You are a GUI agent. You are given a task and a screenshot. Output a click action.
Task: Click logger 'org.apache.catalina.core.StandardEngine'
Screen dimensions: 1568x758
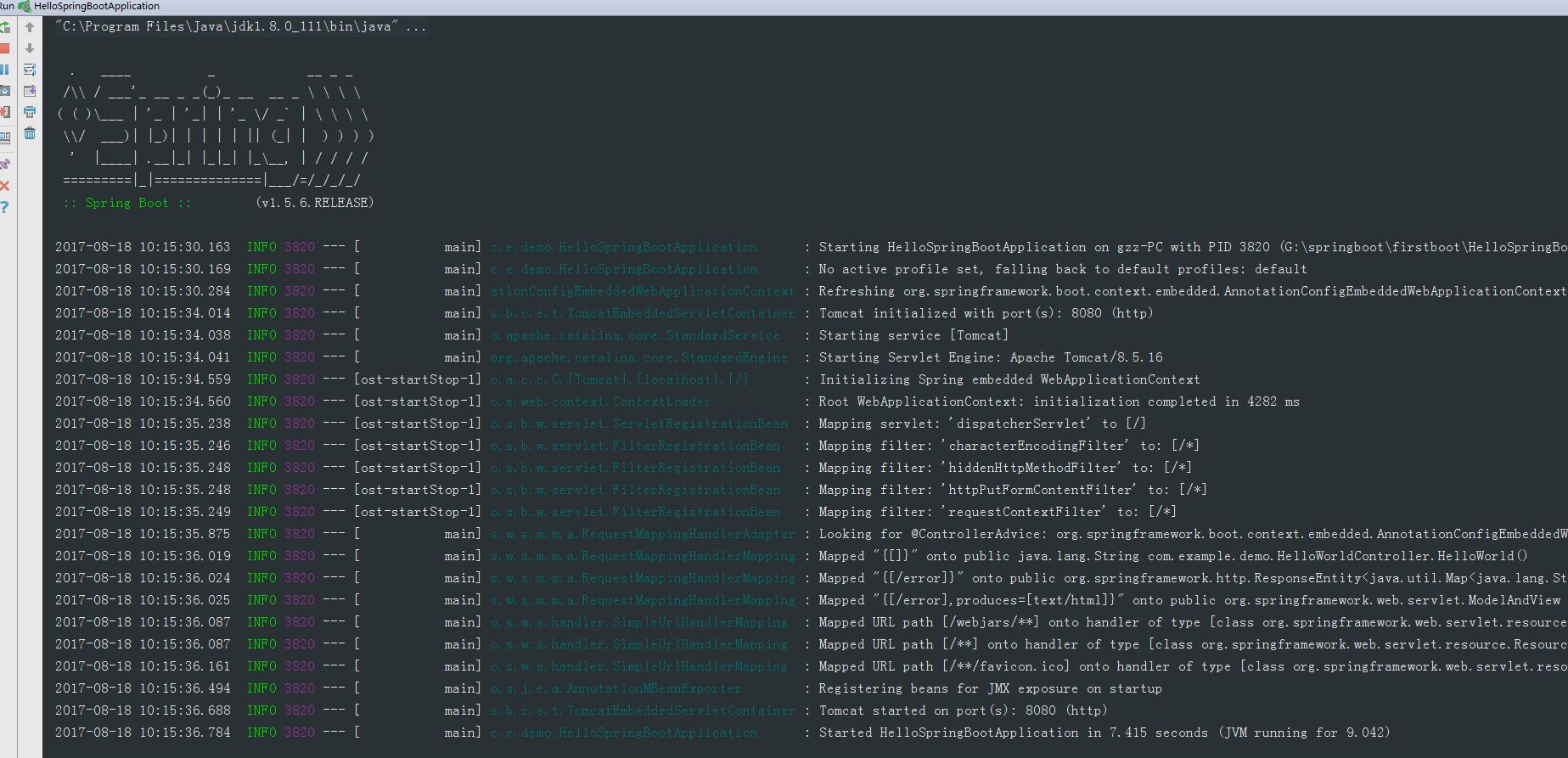coord(638,357)
